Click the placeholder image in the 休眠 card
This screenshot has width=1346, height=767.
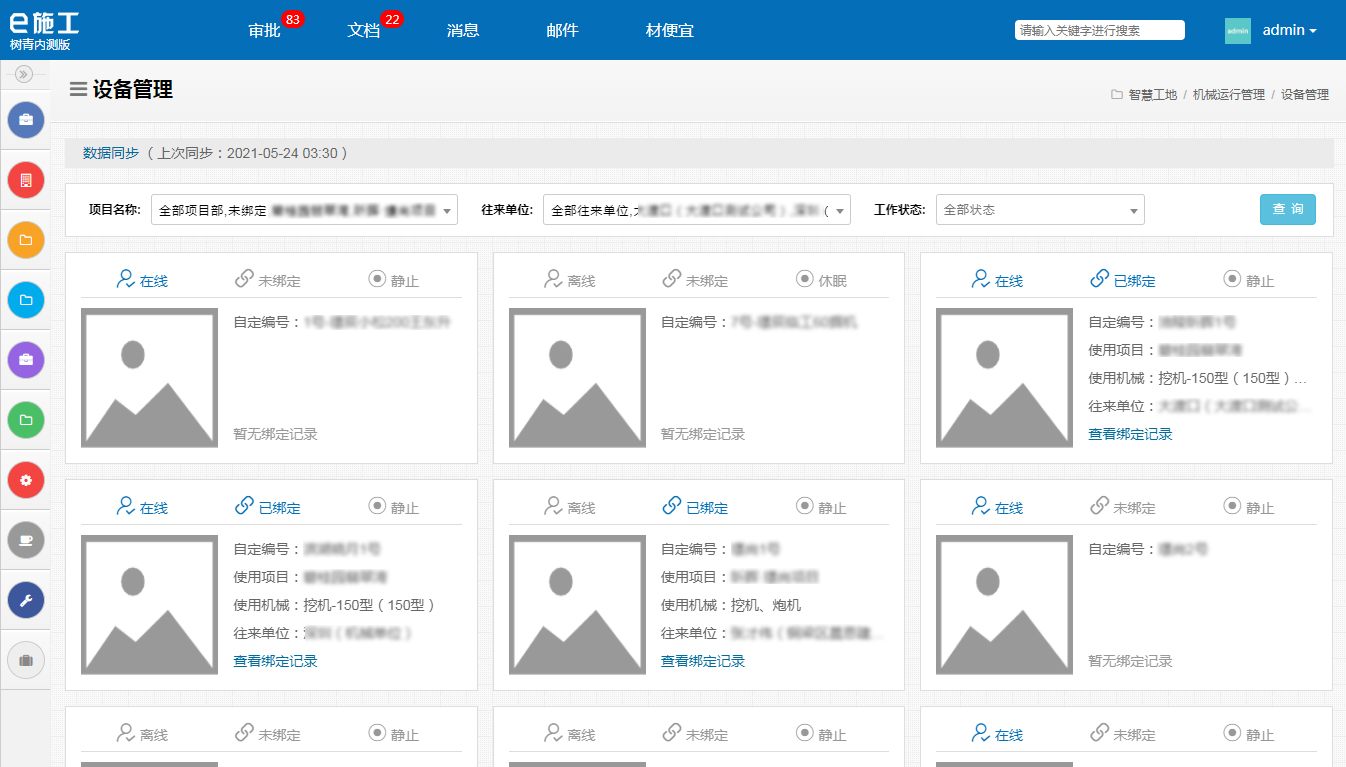pyautogui.click(x=577, y=378)
